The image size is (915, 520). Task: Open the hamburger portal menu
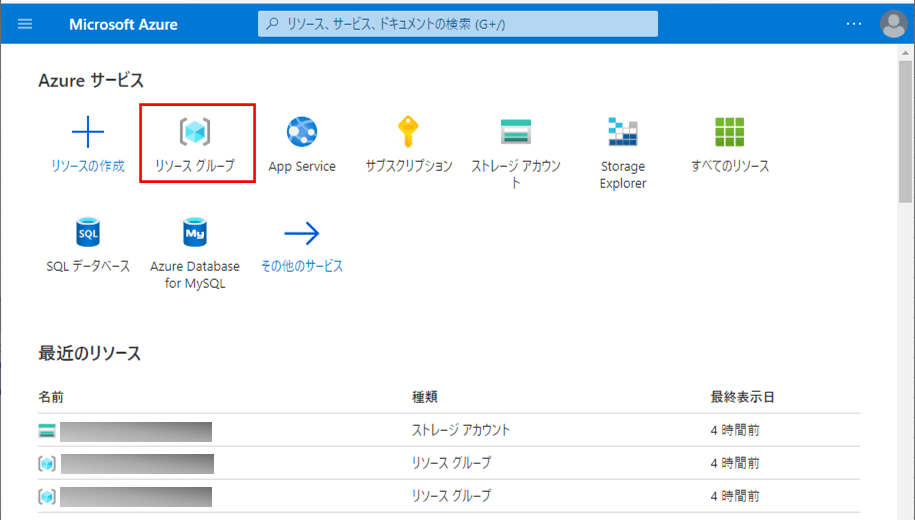pyautogui.click(x=25, y=24)
